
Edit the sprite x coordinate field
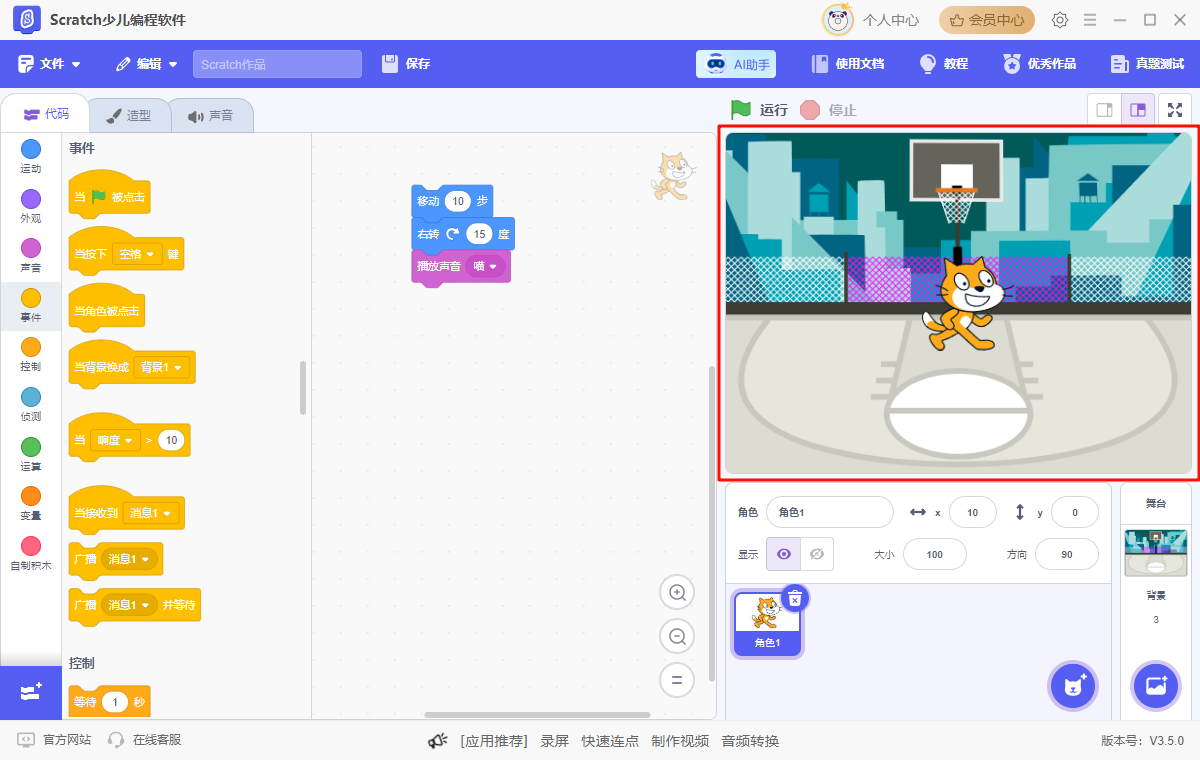click(972, 512)
